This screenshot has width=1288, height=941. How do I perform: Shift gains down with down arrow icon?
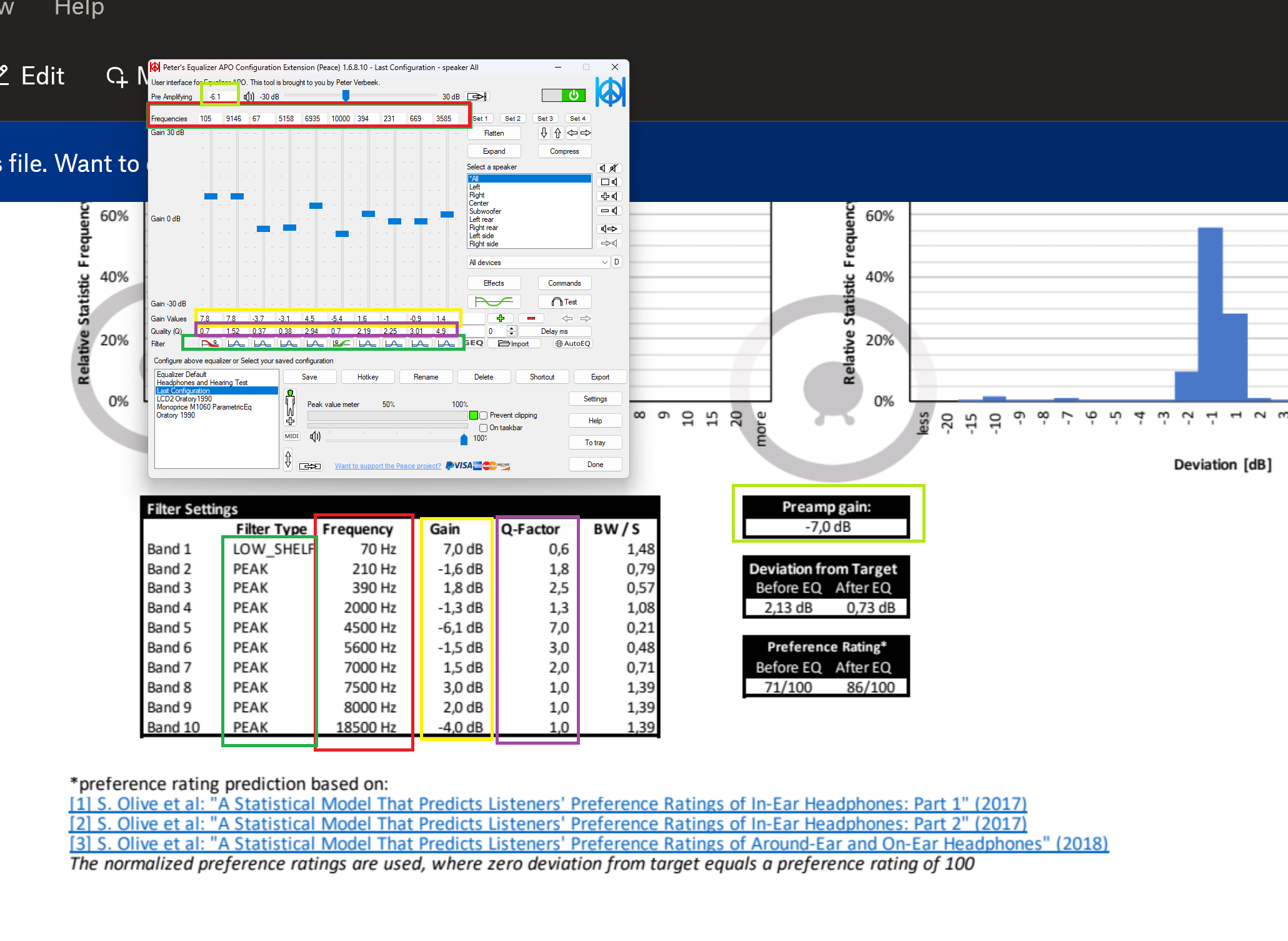tap(544, 133)
